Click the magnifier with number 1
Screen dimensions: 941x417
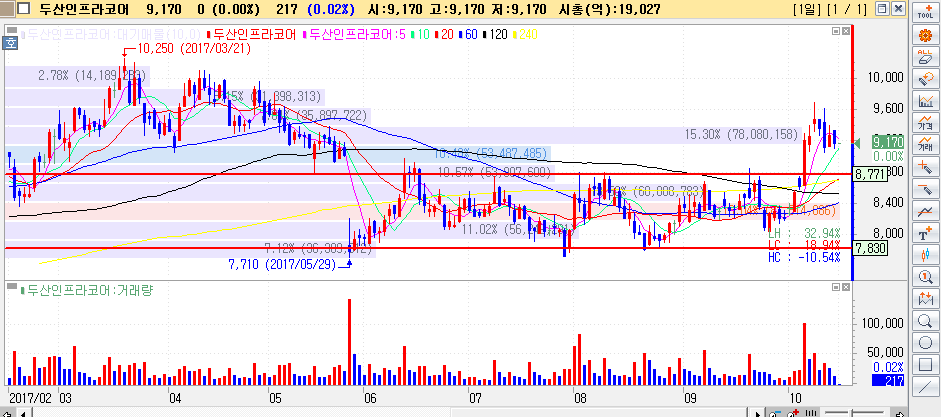(x=925, y=277)
